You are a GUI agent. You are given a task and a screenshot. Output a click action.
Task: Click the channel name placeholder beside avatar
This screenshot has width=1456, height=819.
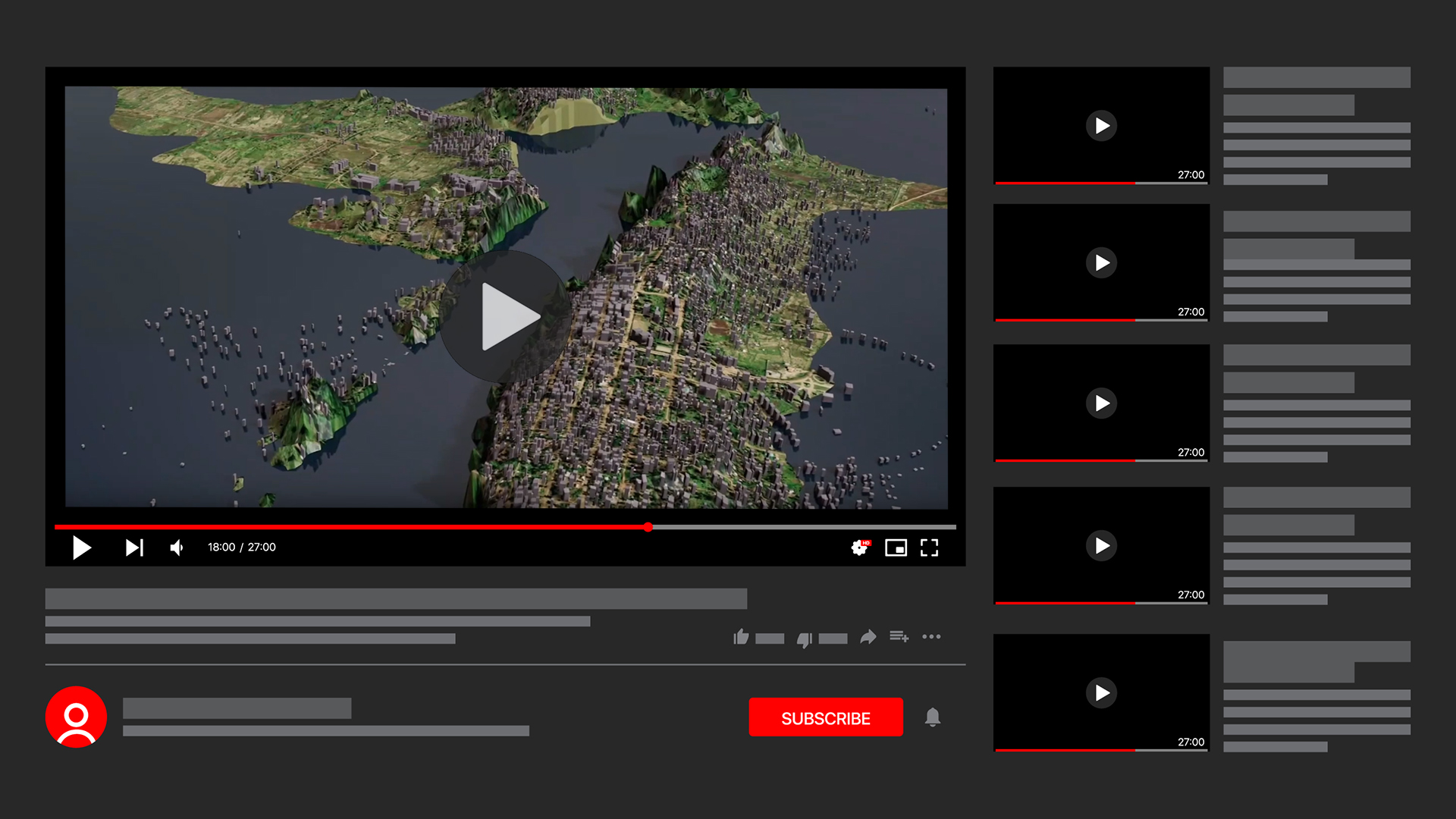pyautogui.click(x=237, y=708)
